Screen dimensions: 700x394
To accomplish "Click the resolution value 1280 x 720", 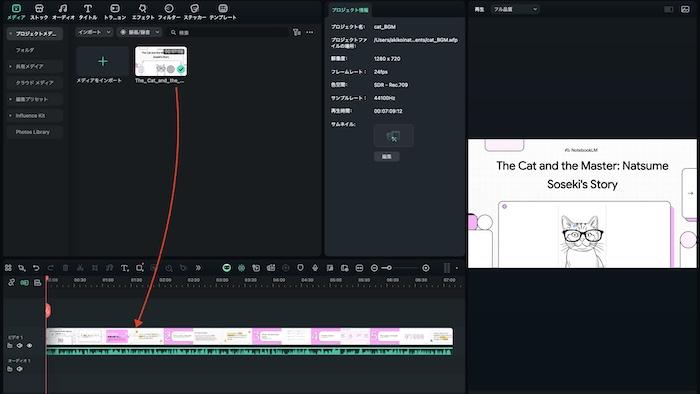I will coord(387,59).
